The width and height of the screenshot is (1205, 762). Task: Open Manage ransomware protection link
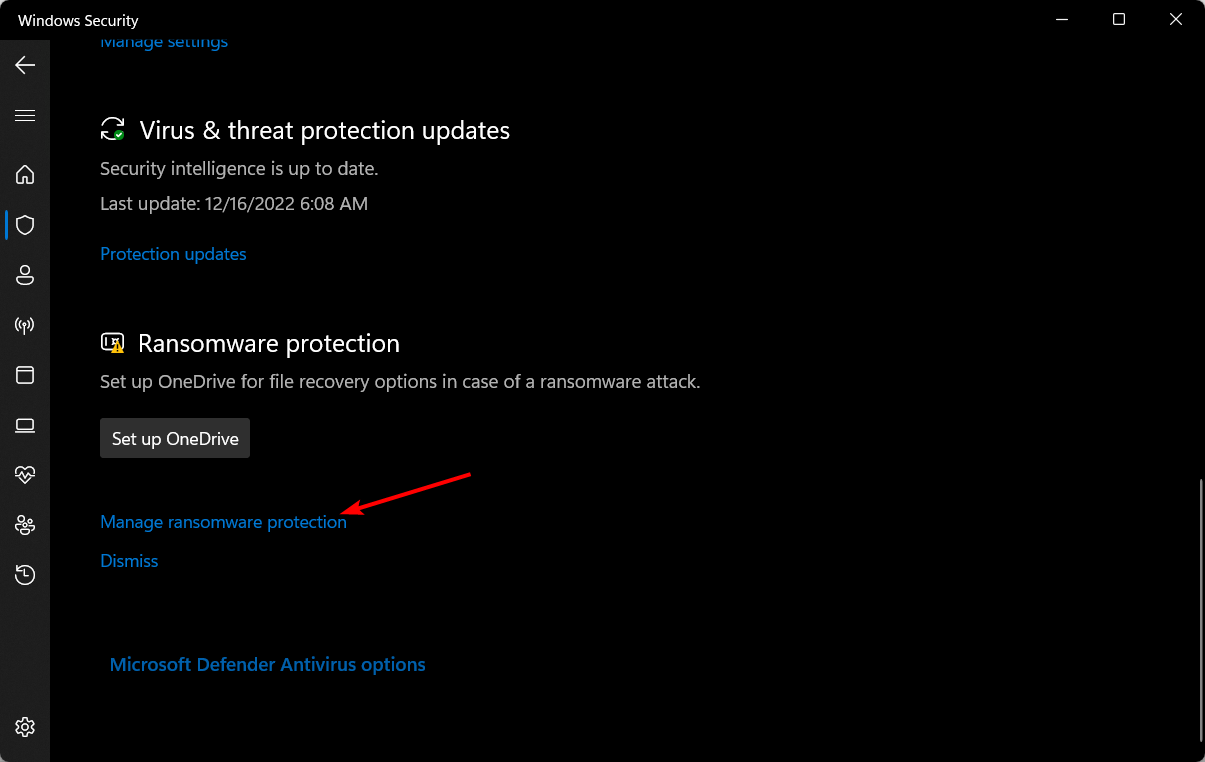223,522
